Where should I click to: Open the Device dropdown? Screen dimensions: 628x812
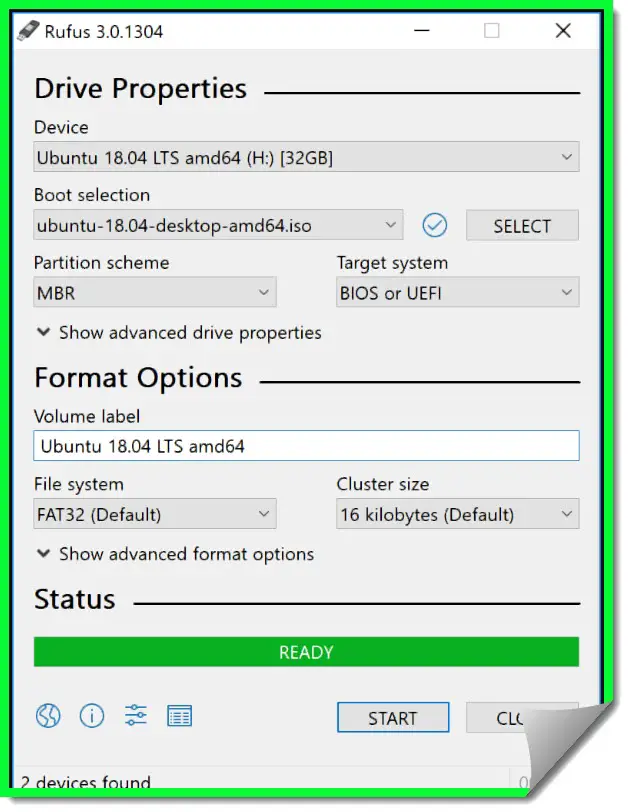tap(306, 157)
